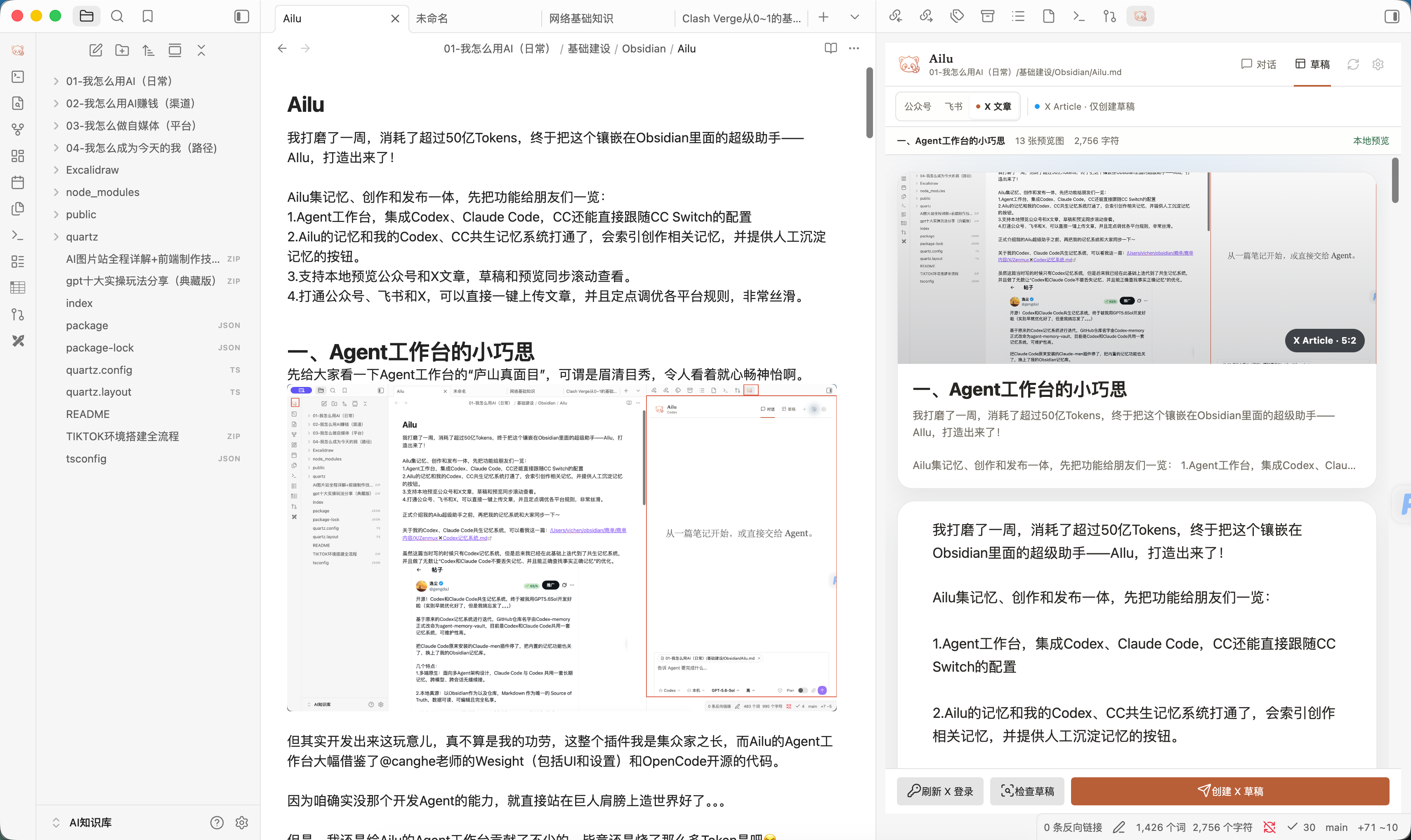1411x840 pixels.
Task: Click the 检查草稿 button
Action: pyautogui.click(x=1027, y=791)
